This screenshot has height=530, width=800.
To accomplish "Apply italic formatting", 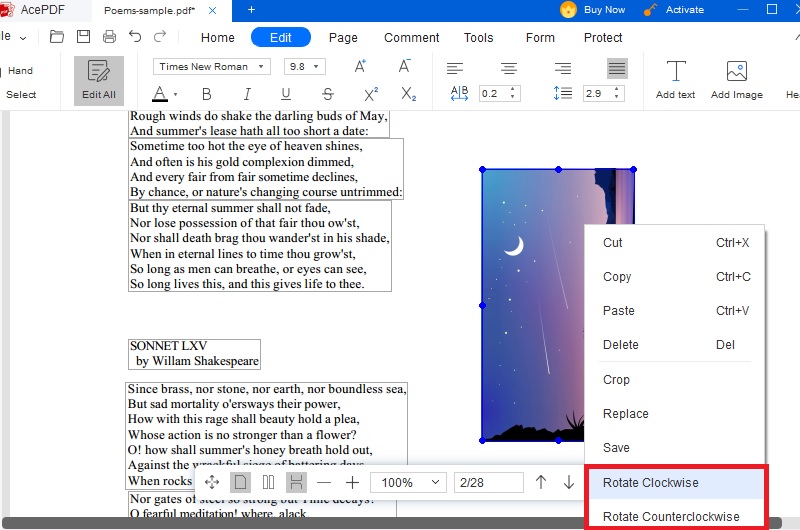I will (247, 94).
